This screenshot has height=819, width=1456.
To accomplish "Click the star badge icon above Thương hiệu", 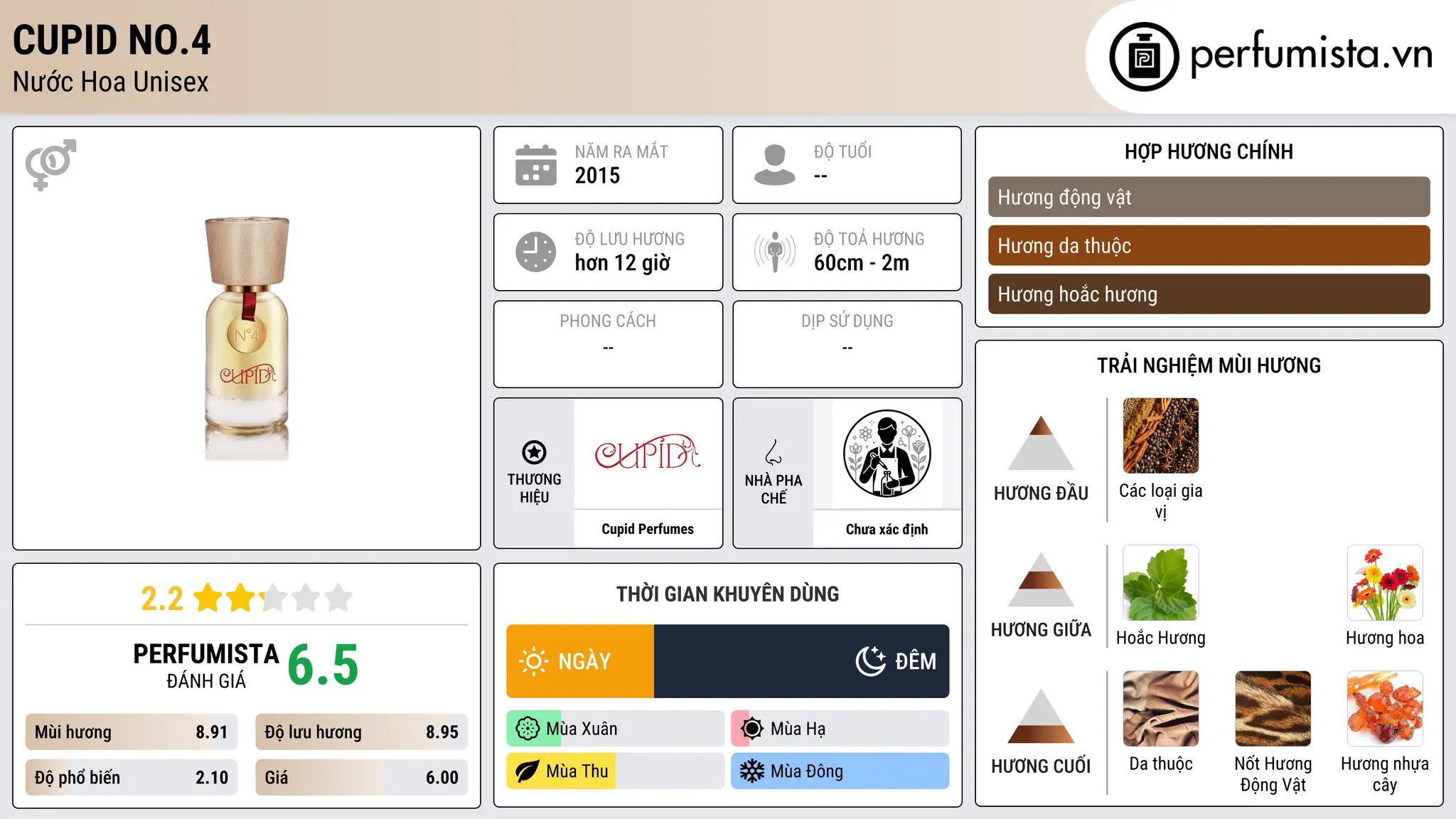I will pos(534,452).
